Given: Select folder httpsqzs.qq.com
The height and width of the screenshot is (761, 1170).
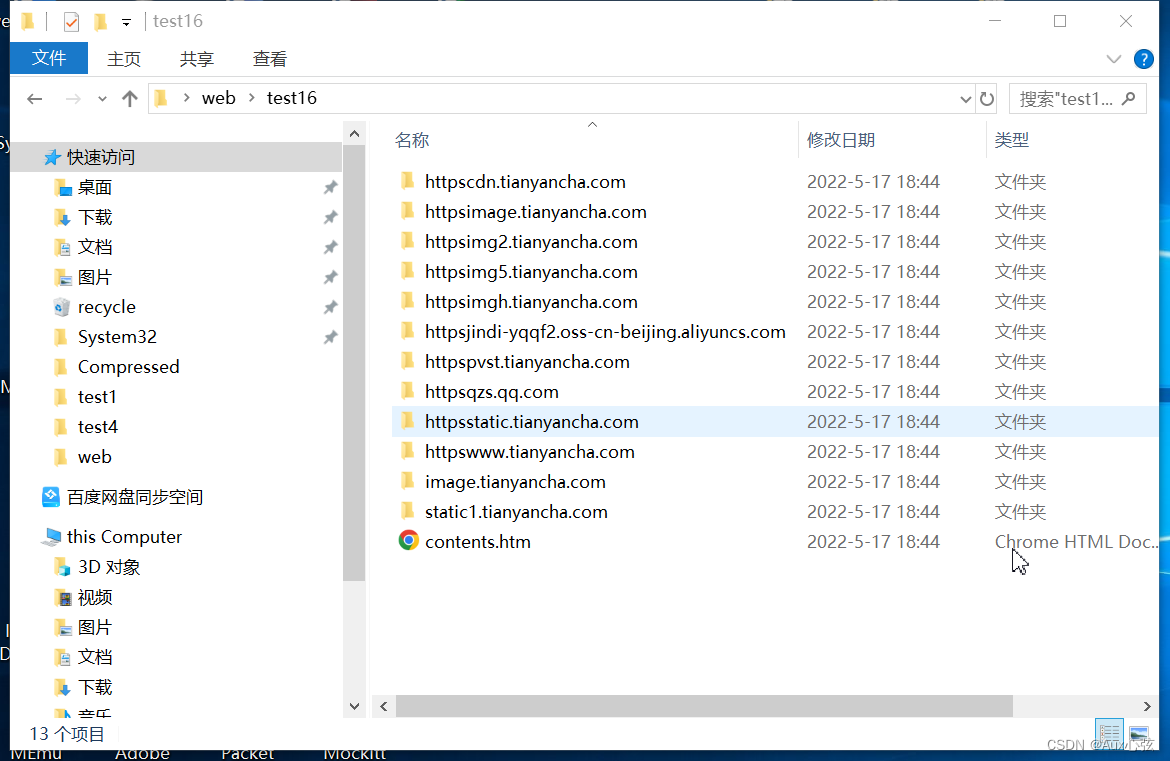Looking at the screenshot, I should tap(492, 392).
